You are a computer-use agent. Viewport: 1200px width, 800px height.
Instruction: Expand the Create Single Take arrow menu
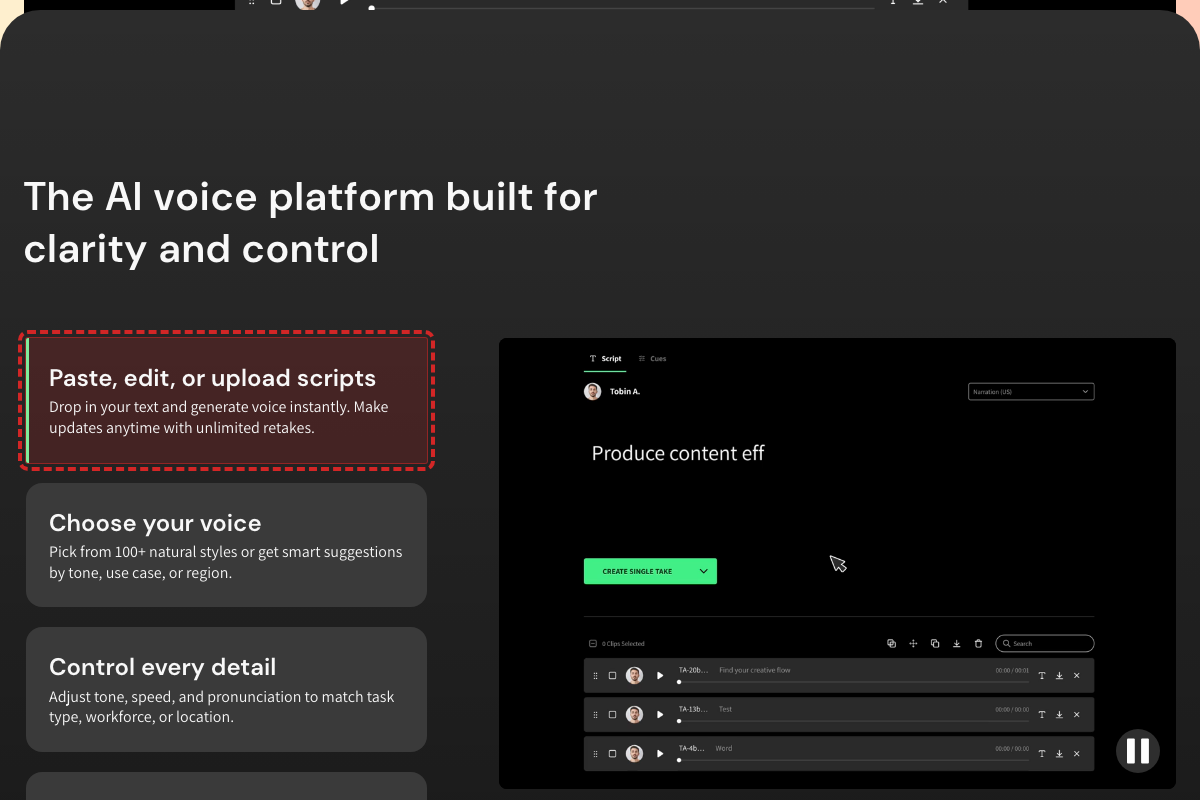[704, 572]
